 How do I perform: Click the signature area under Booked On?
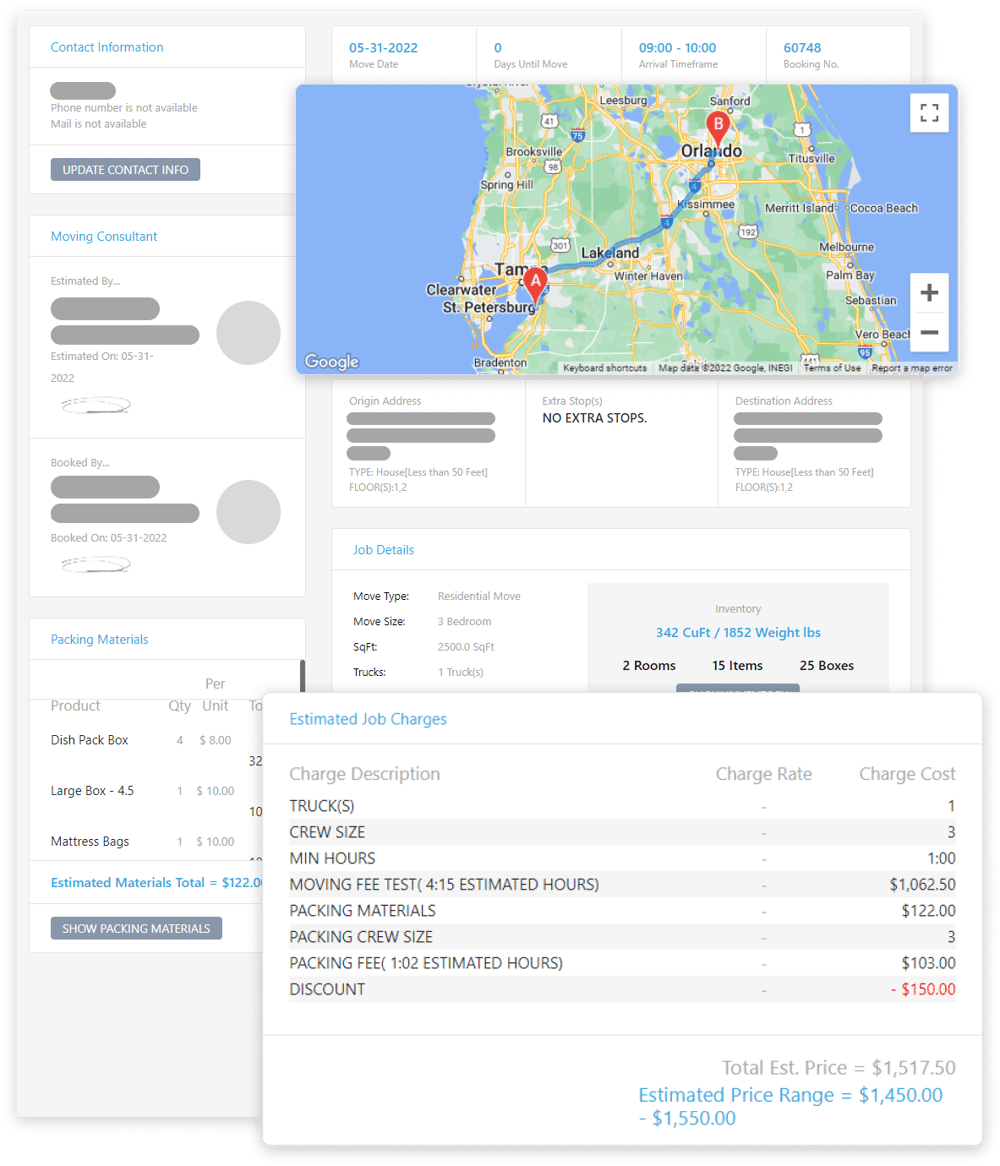95,563
